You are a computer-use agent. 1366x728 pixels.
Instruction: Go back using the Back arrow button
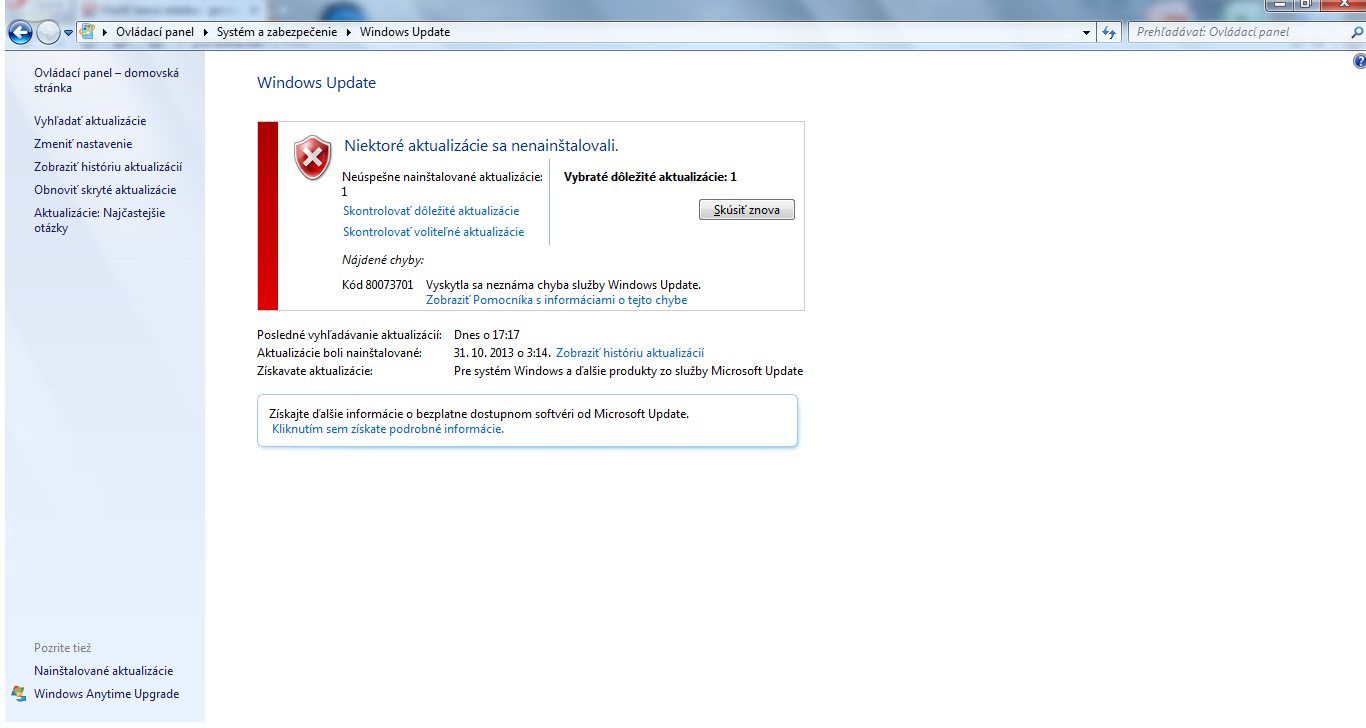coord(20,32)
